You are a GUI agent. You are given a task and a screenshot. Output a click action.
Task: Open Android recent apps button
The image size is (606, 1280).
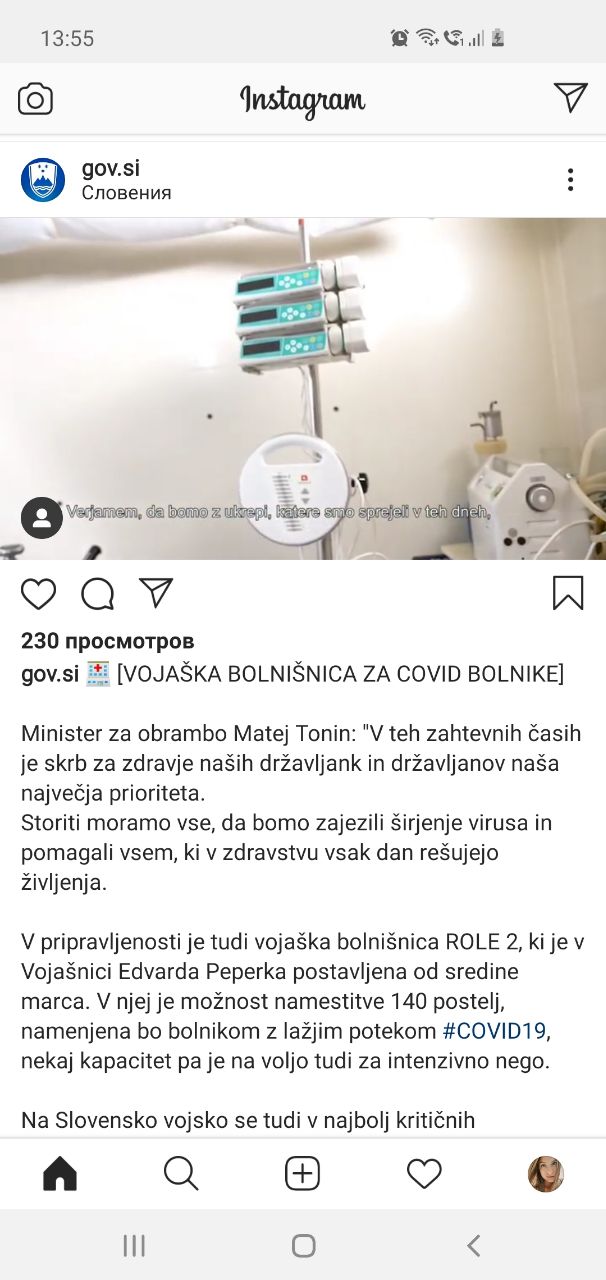(133, 1245)
